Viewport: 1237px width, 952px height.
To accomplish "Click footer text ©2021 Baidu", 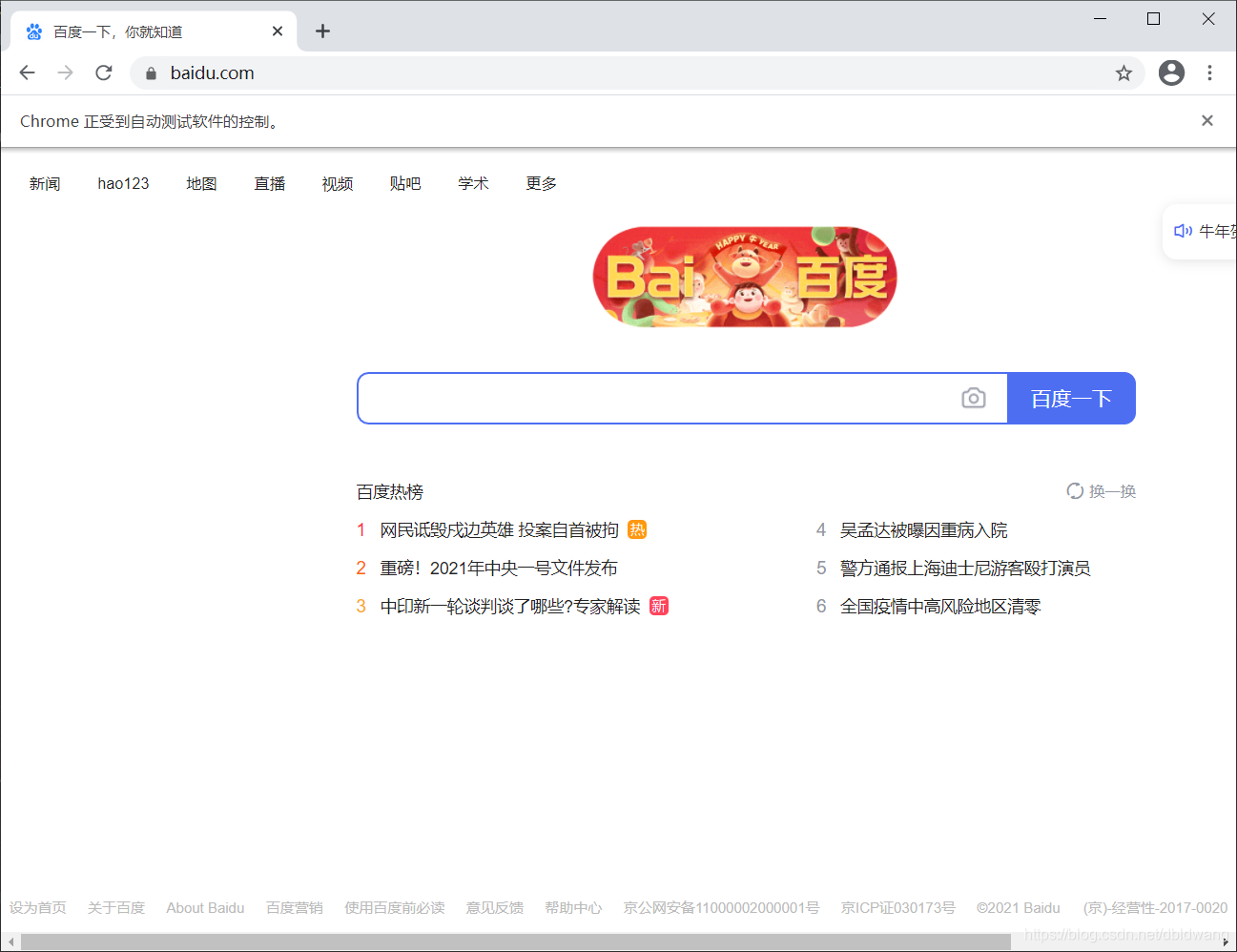I will (x=1019, y=907).
